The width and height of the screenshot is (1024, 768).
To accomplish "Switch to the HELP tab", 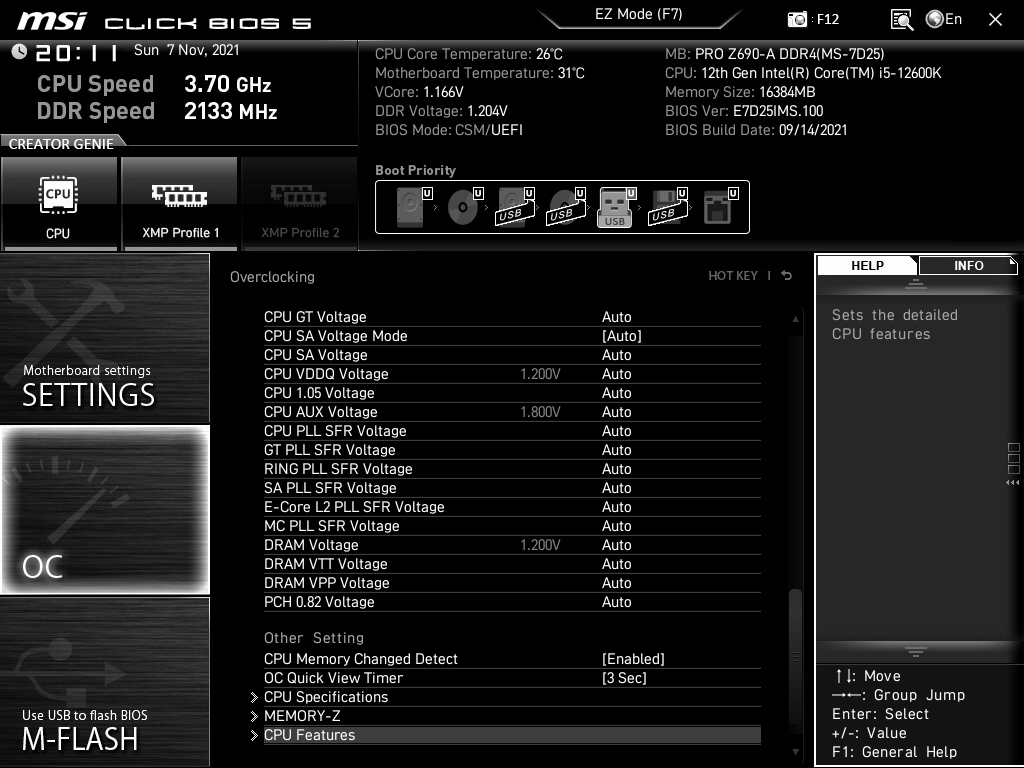I will click(x=867, y=266).
